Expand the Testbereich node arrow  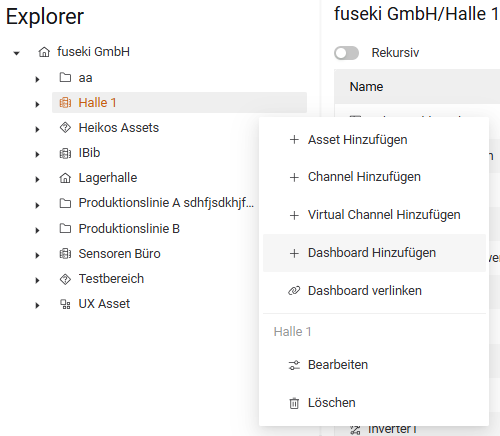37,280
